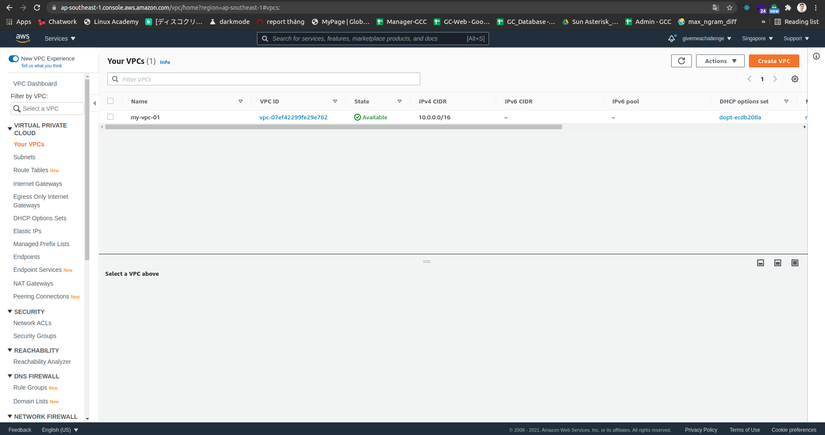The image size is (825, 435).
Task: Open Subnets in sidebar
Action: point(24,157)
